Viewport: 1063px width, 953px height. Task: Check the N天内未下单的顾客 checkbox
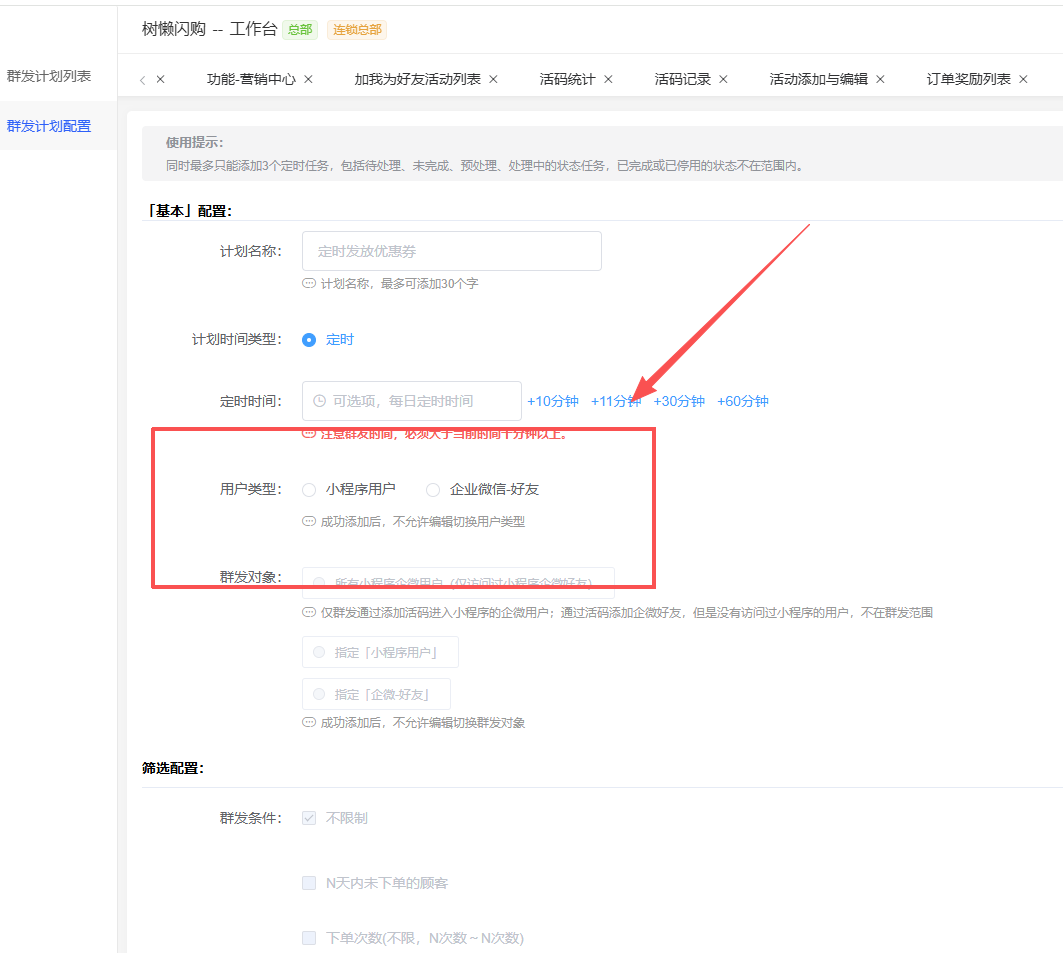coord(309,883)
